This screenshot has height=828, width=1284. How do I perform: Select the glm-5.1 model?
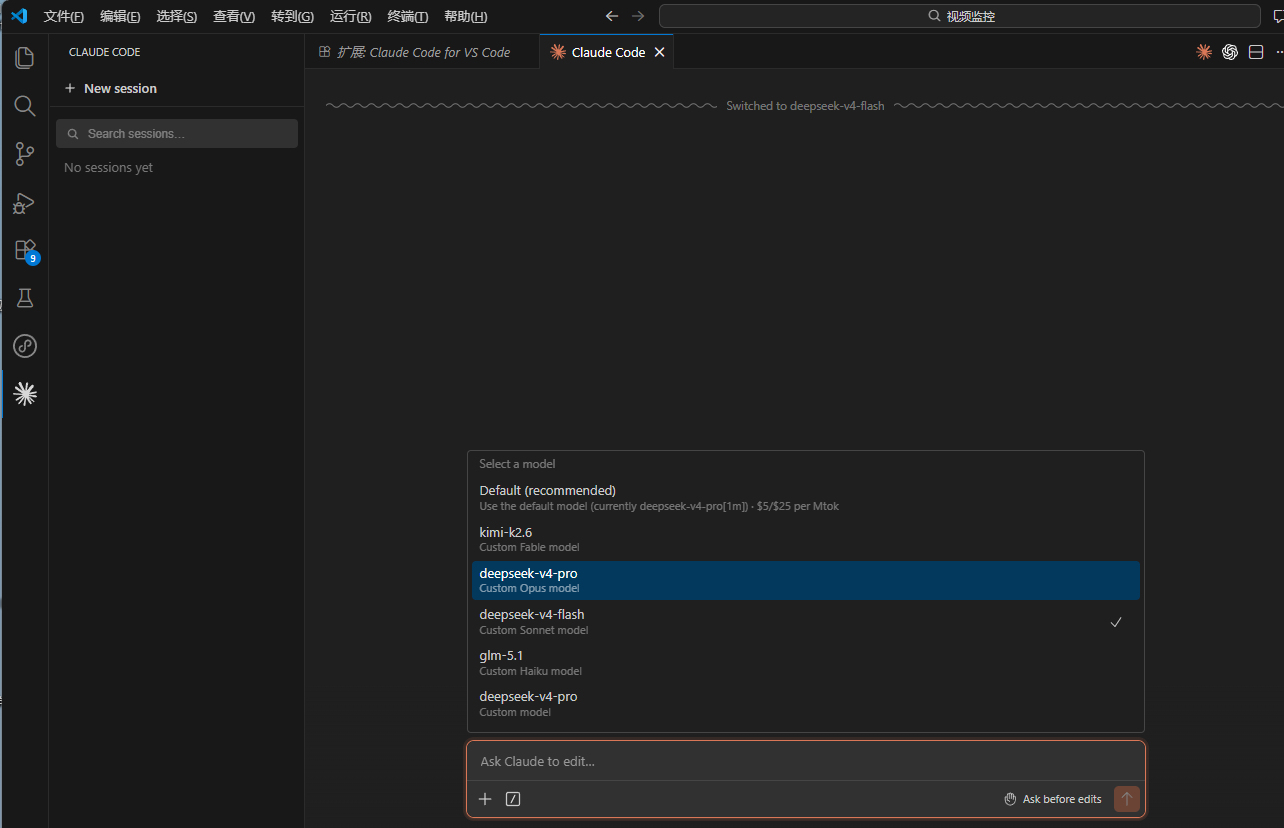pos(806,663)
